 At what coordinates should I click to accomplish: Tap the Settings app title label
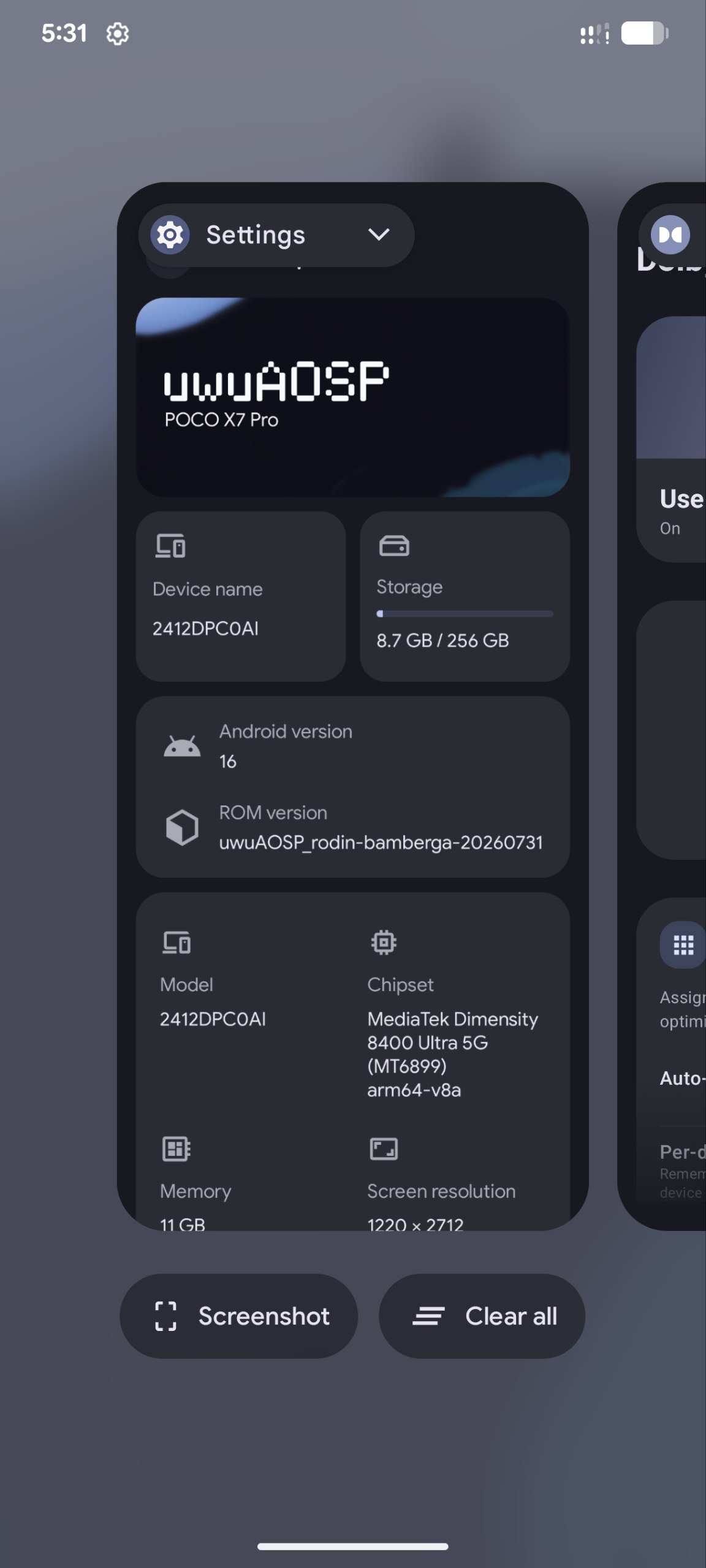tap(256, 235)
